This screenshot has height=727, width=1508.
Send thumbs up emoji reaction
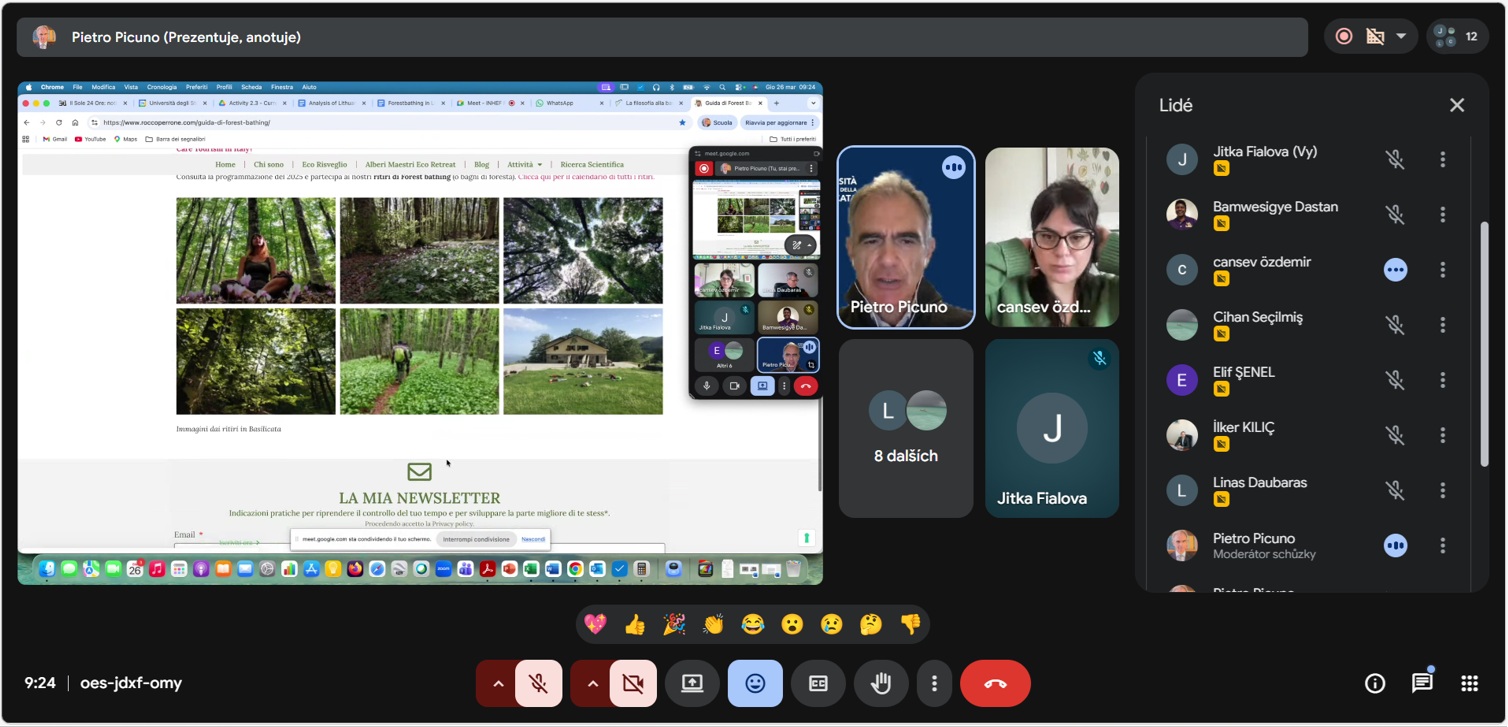[x=635, y=625]
